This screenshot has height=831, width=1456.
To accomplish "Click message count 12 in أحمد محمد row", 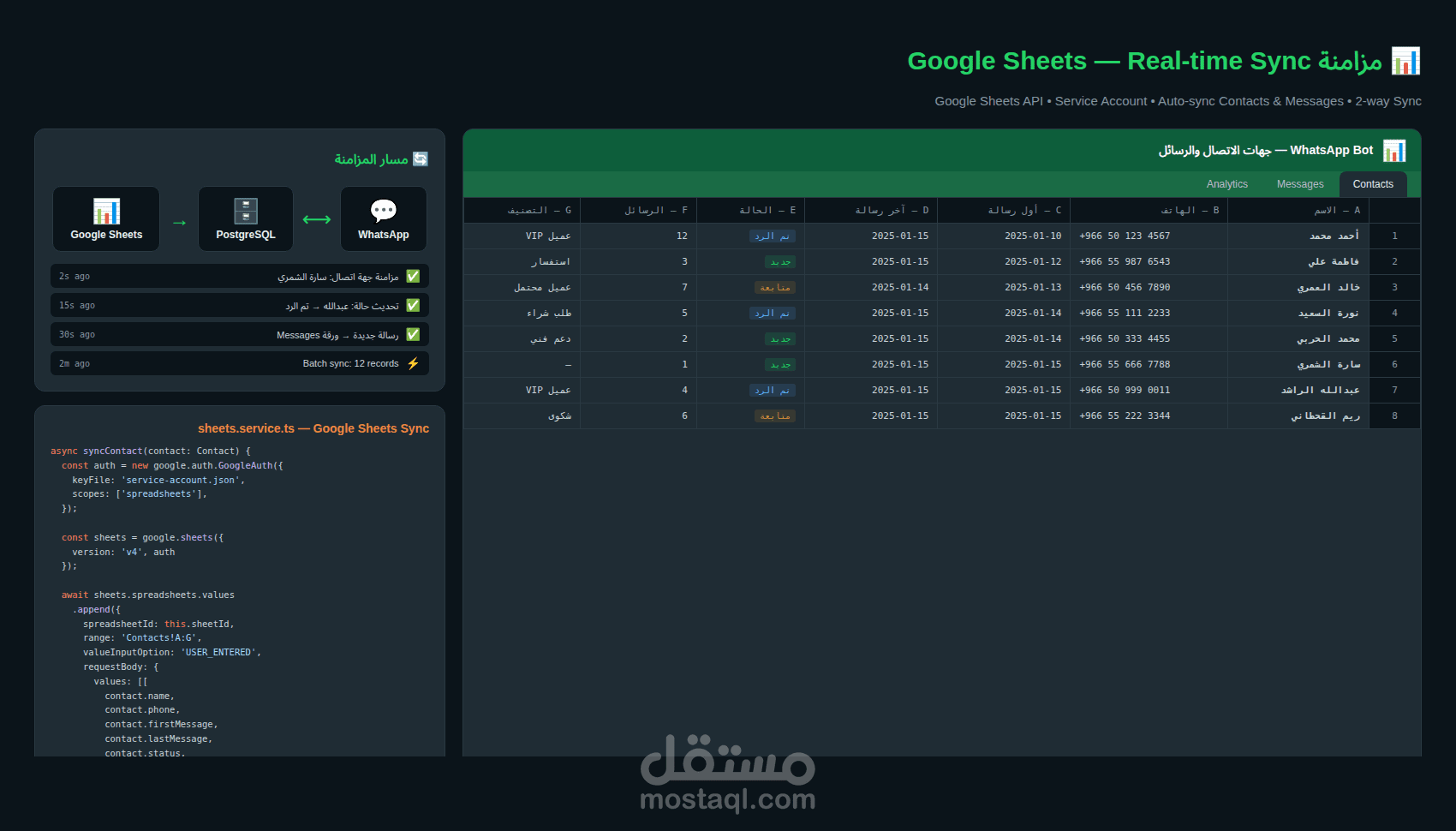I will [x=638, y=236].
